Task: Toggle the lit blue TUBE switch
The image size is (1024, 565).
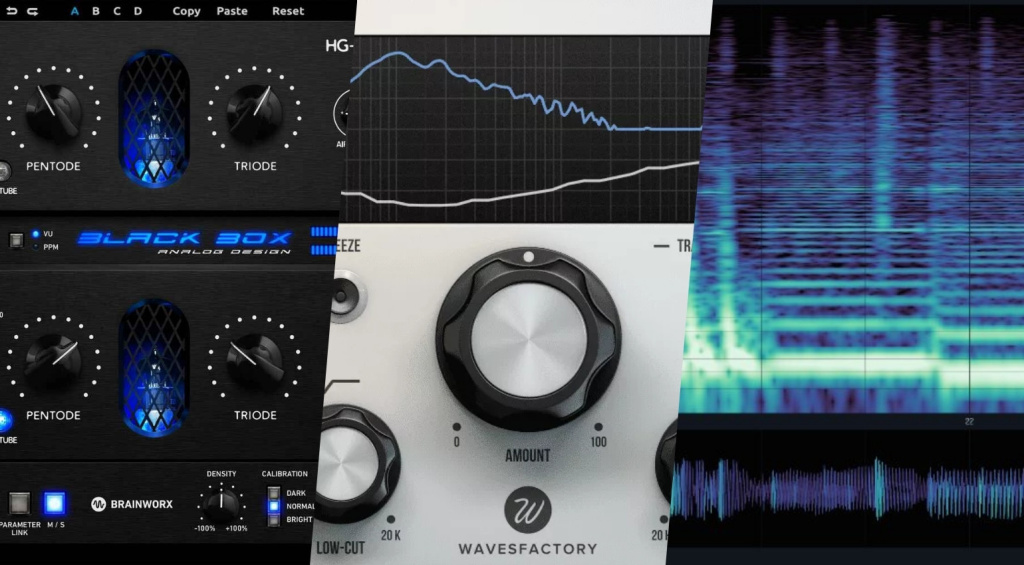Action: (x=4, y=420)
